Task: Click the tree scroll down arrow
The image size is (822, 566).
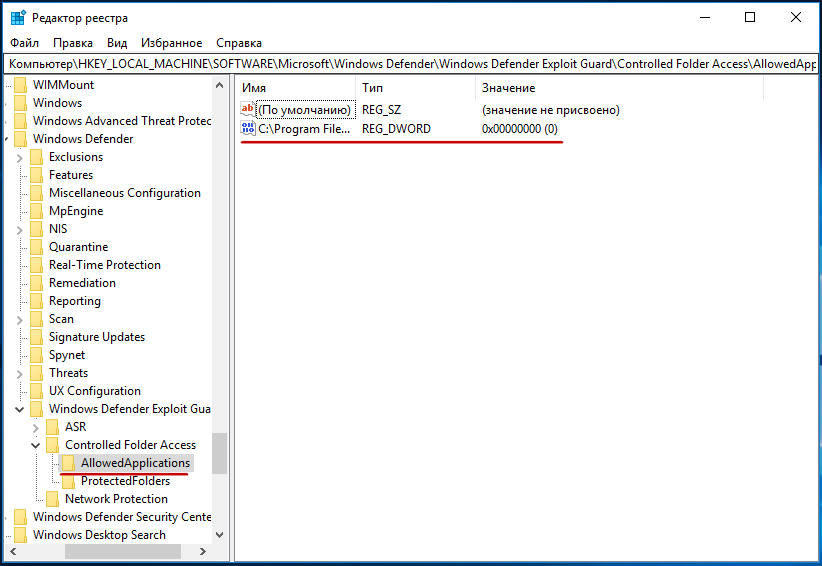Action: (220, 535)
